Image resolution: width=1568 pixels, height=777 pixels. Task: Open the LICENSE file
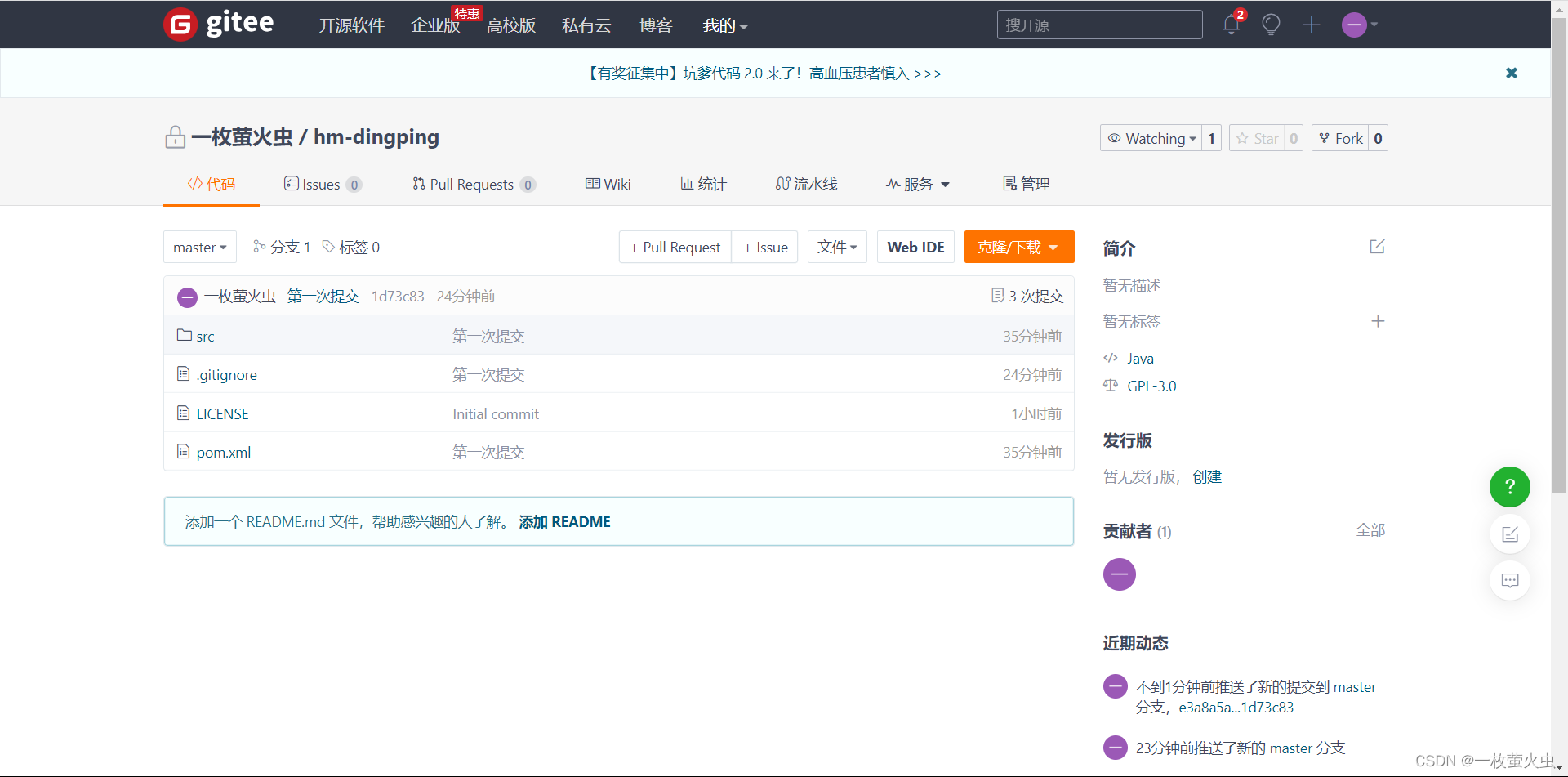tap(222, 413)
